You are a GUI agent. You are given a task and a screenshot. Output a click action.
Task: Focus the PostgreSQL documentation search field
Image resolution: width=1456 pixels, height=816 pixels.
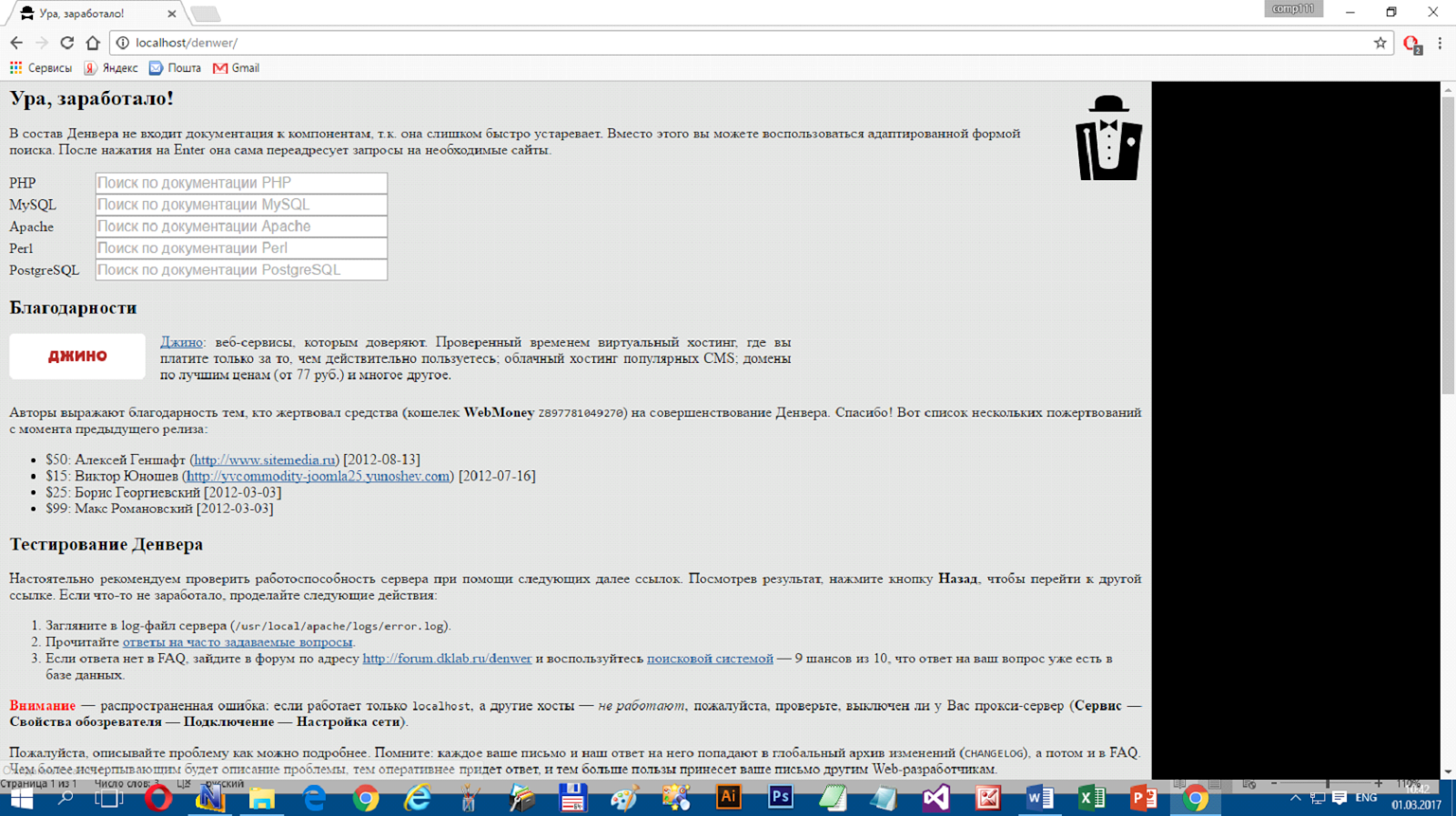[x=241, y=270]
